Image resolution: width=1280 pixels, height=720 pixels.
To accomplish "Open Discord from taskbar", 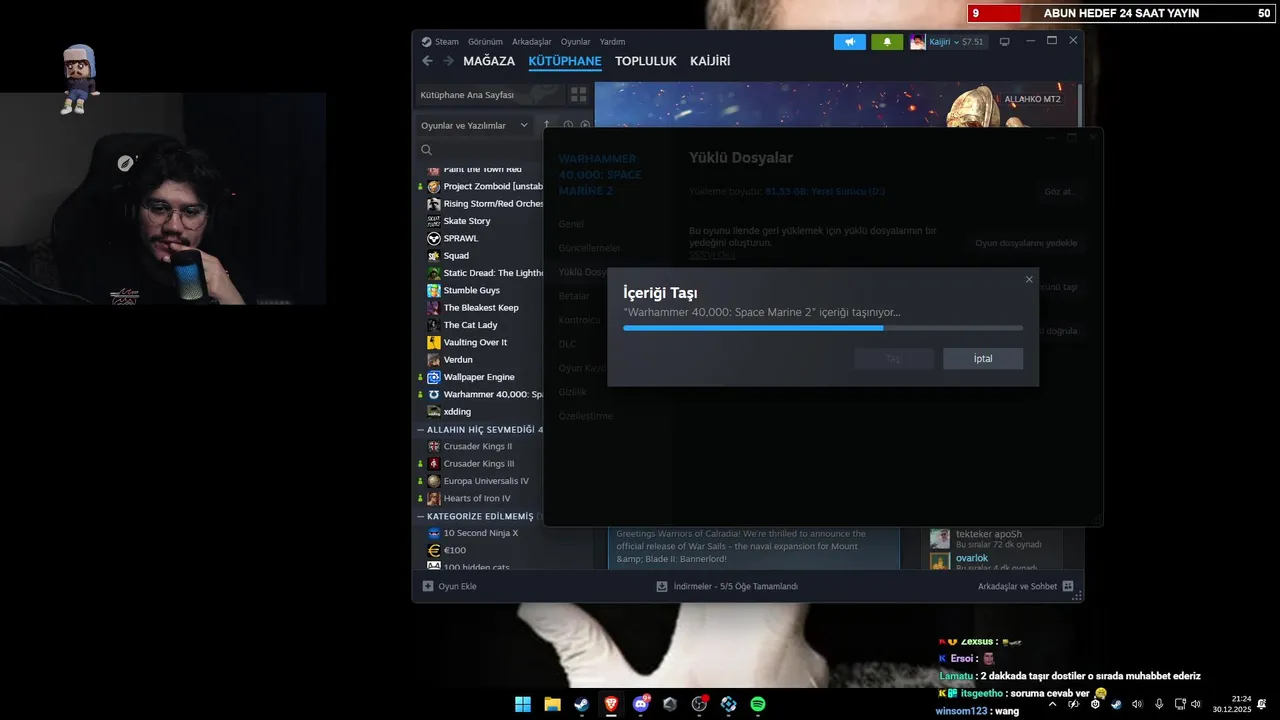I will 641,704.
